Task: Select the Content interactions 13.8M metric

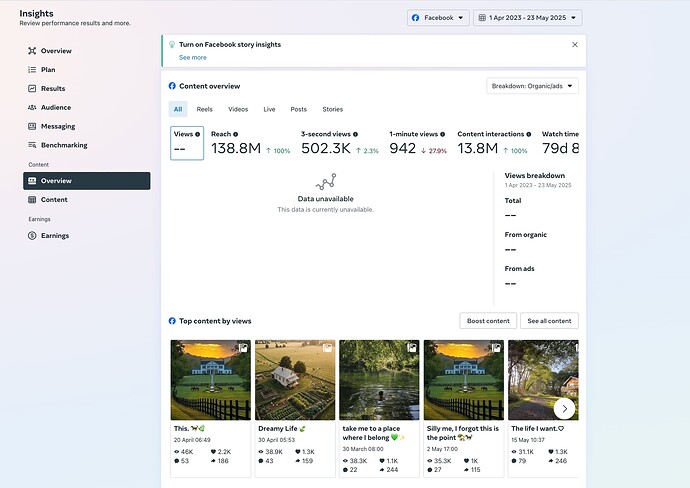Action: pyautogui.click(x=494, y=143)
